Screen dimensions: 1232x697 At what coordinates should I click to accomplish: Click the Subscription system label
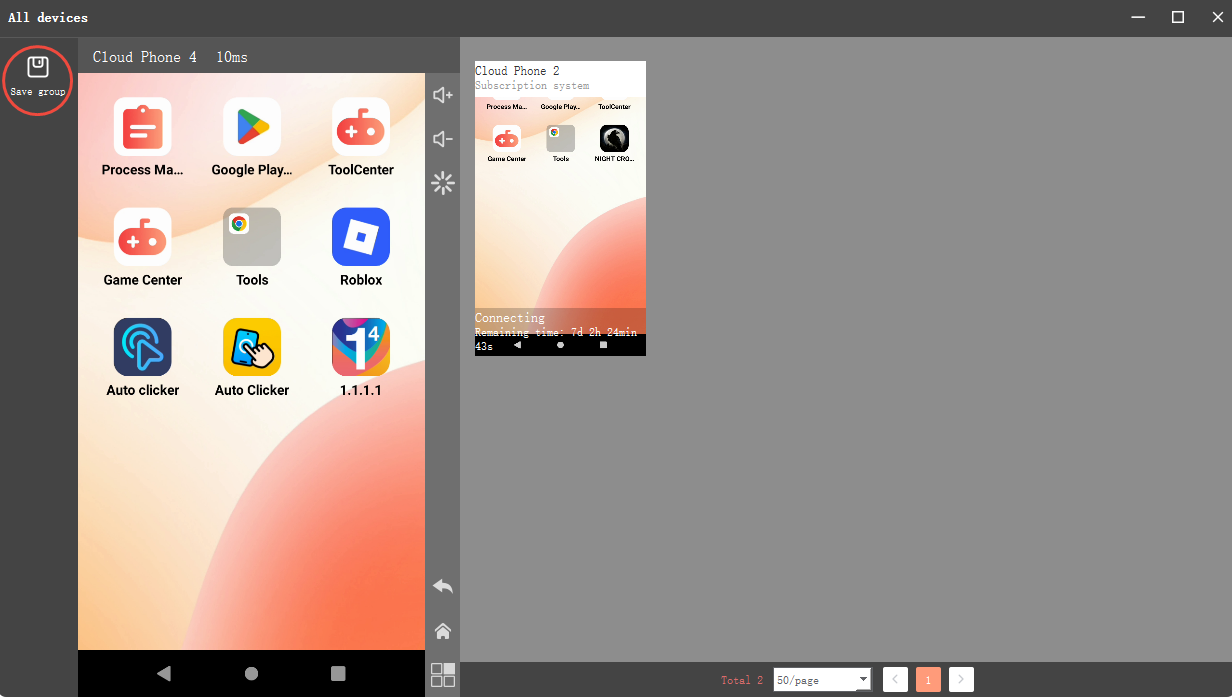coord(532,86)
